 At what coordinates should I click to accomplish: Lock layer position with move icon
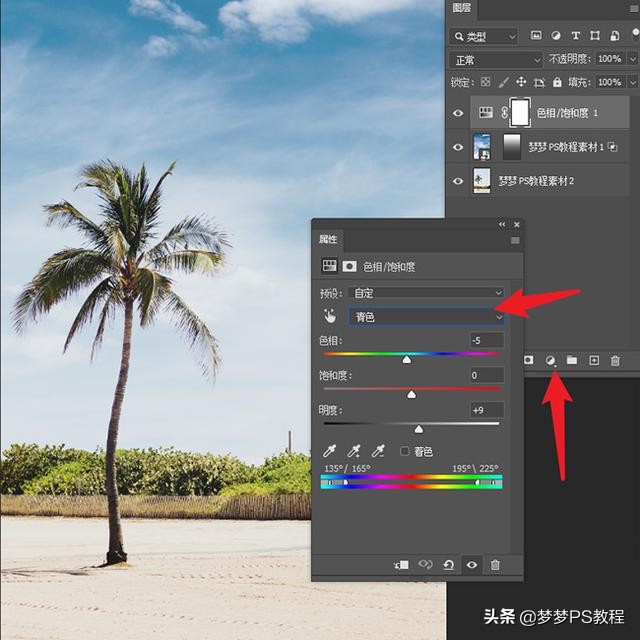coord(521,82)
